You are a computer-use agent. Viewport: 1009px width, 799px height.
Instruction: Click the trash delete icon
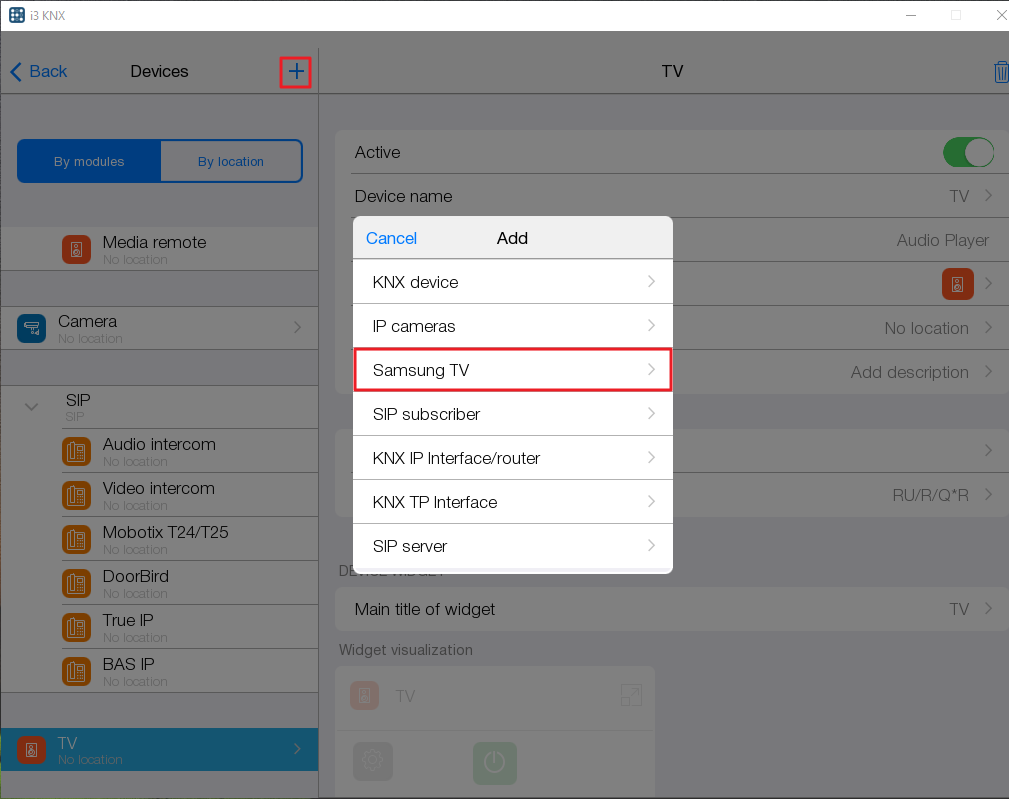pos(1000,72)
